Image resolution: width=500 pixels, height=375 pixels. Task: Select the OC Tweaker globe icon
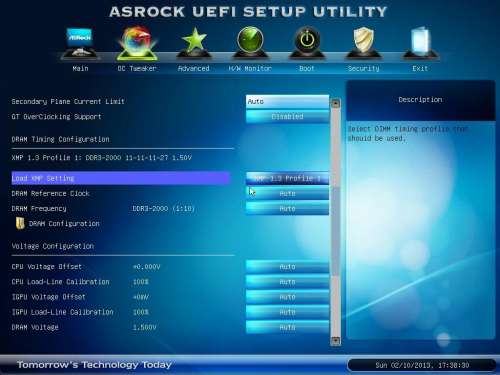pos(137,43)
